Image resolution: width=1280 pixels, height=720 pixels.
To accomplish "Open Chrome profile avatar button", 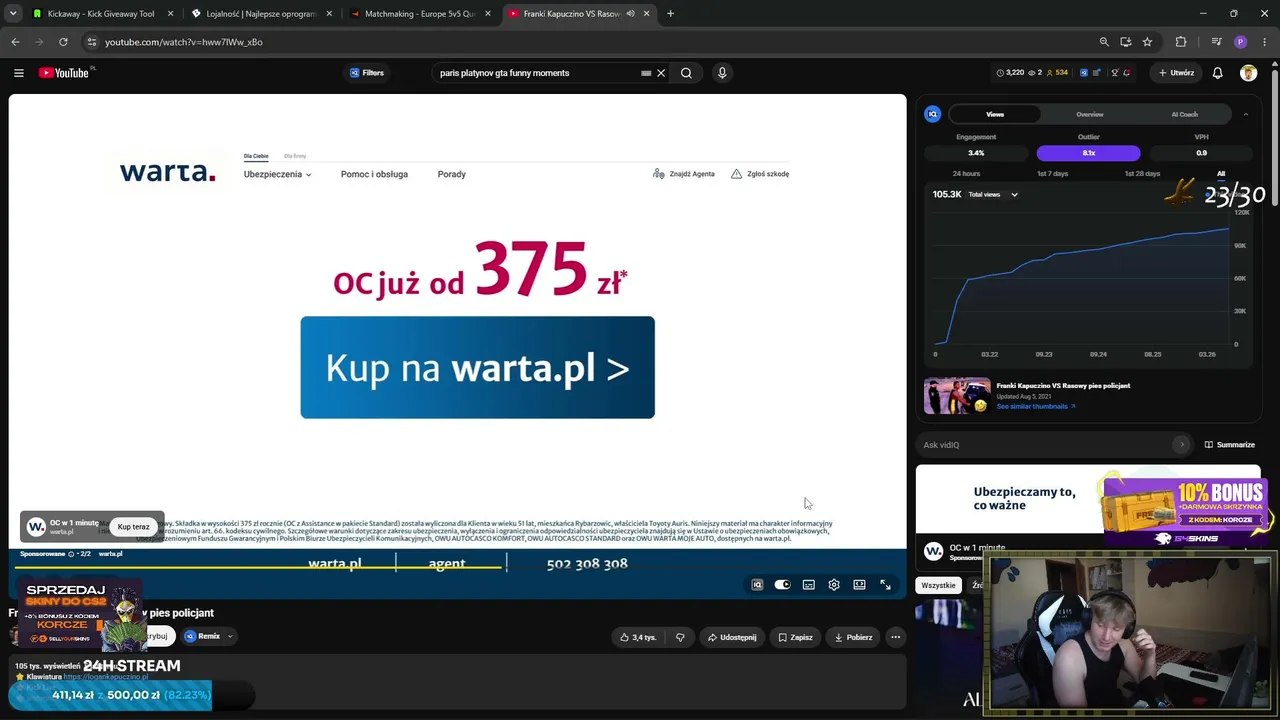I will tap(1241, 42).
